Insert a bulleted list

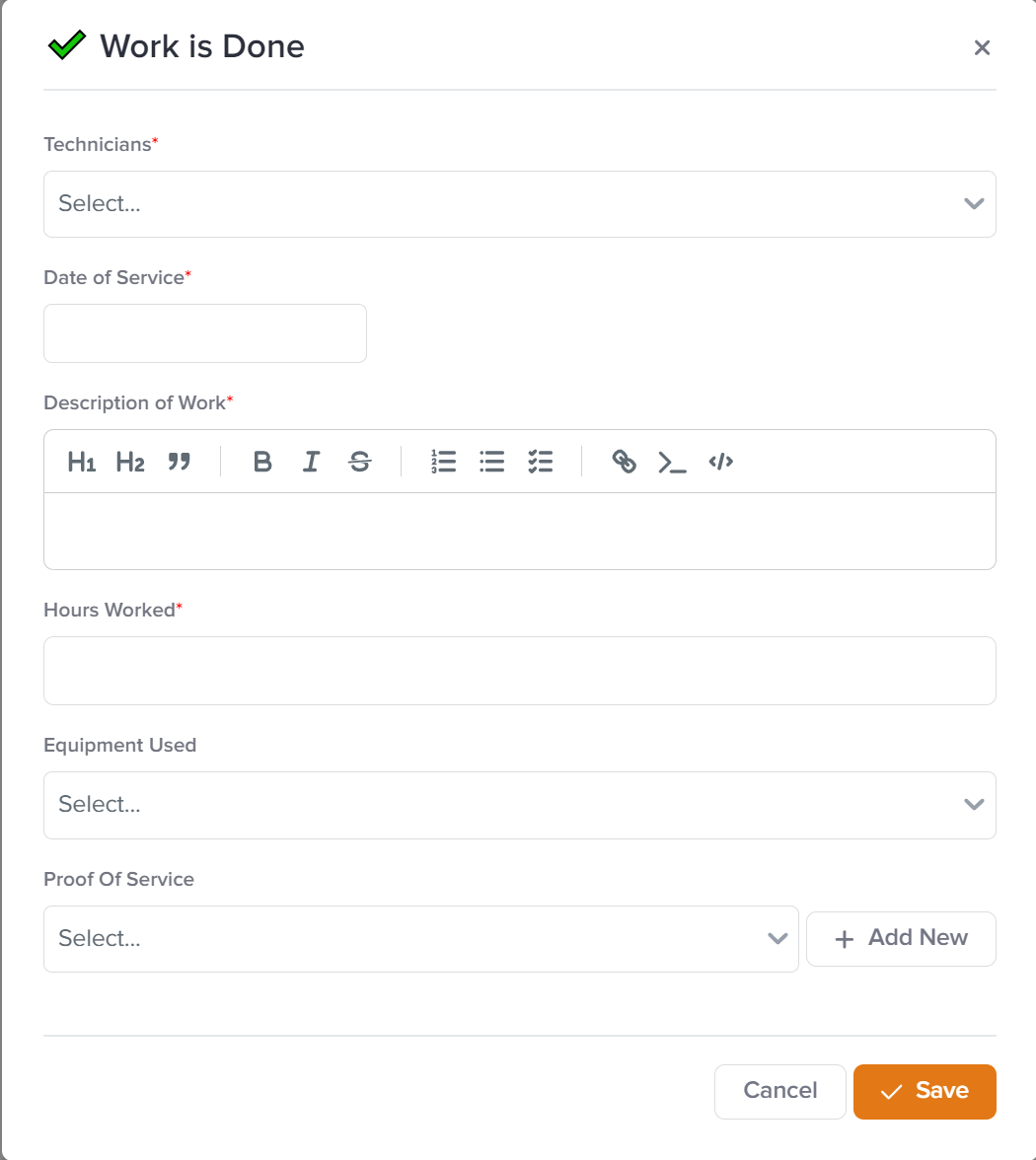pos(492,462)
